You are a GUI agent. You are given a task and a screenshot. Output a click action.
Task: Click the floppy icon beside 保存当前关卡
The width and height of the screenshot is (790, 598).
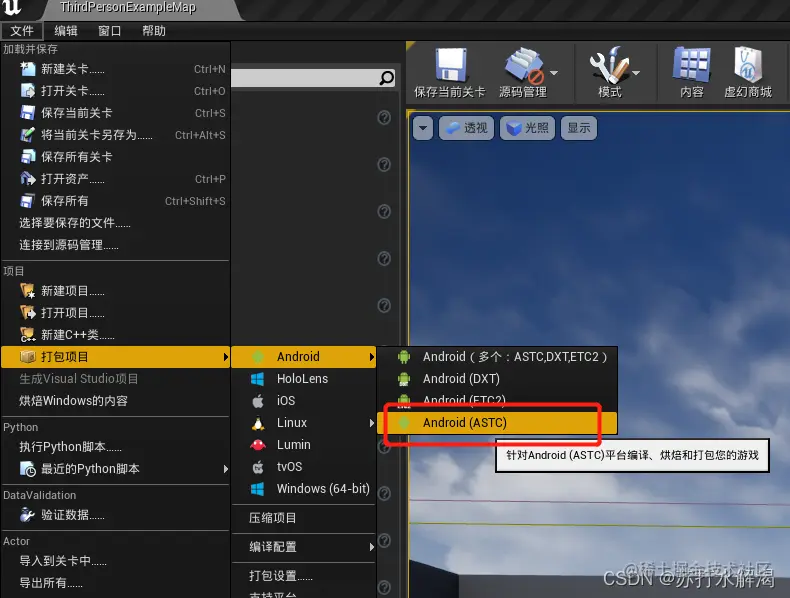point(28,112)
